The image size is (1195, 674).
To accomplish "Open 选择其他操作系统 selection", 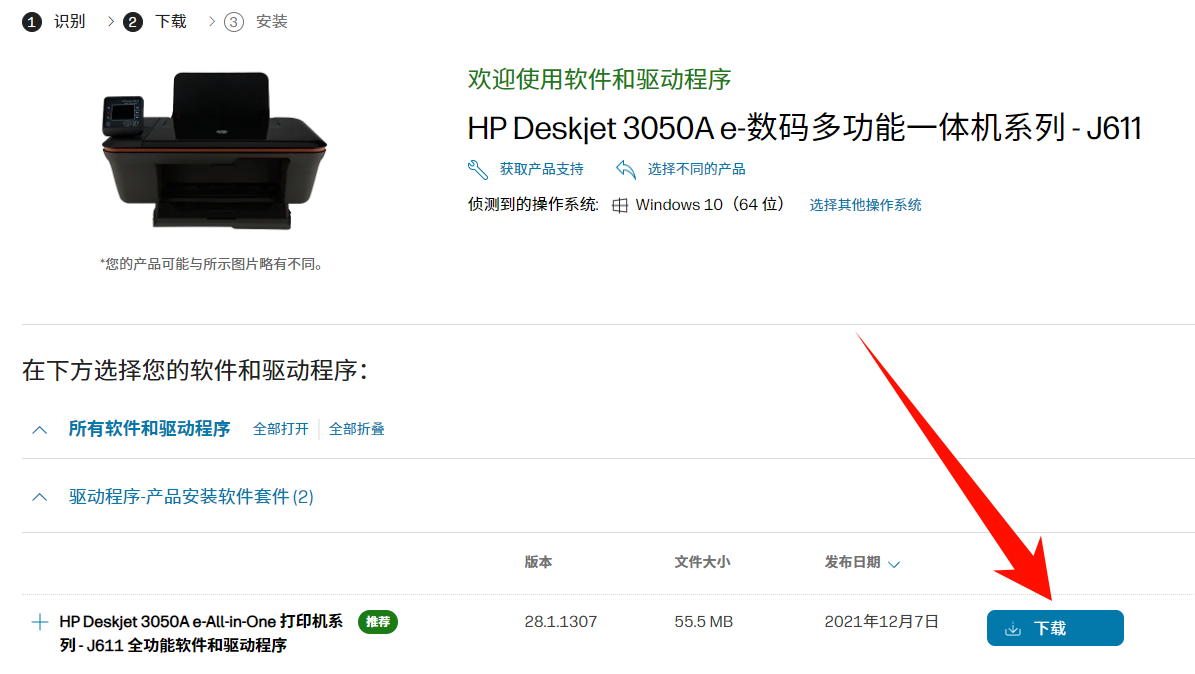I will (x=864, y=204).
